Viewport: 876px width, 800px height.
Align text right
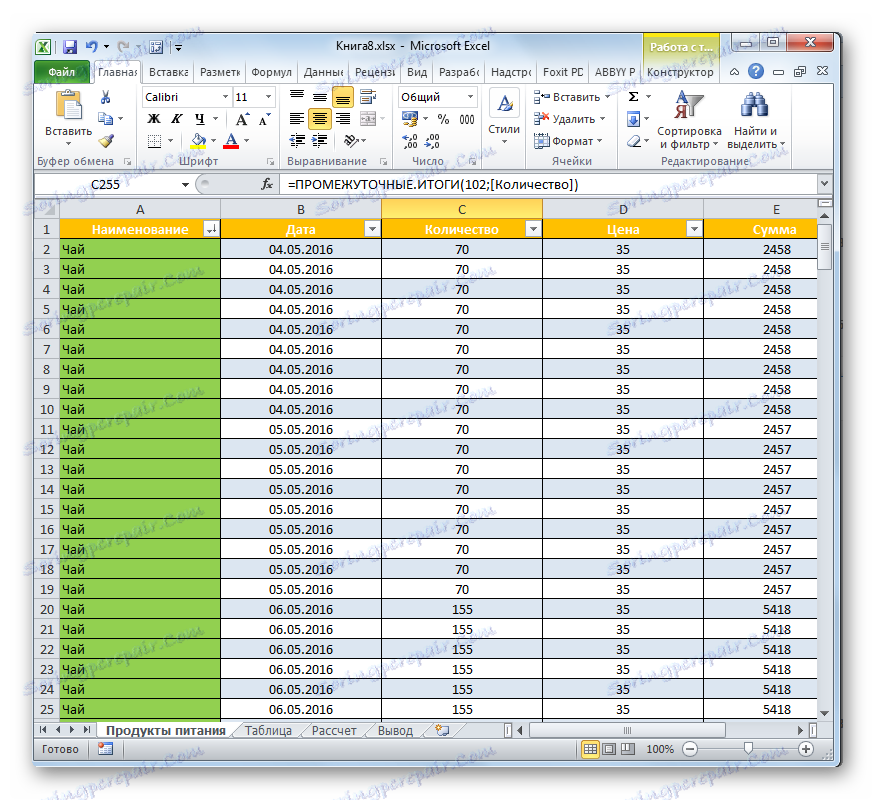[x=343, y=119]
